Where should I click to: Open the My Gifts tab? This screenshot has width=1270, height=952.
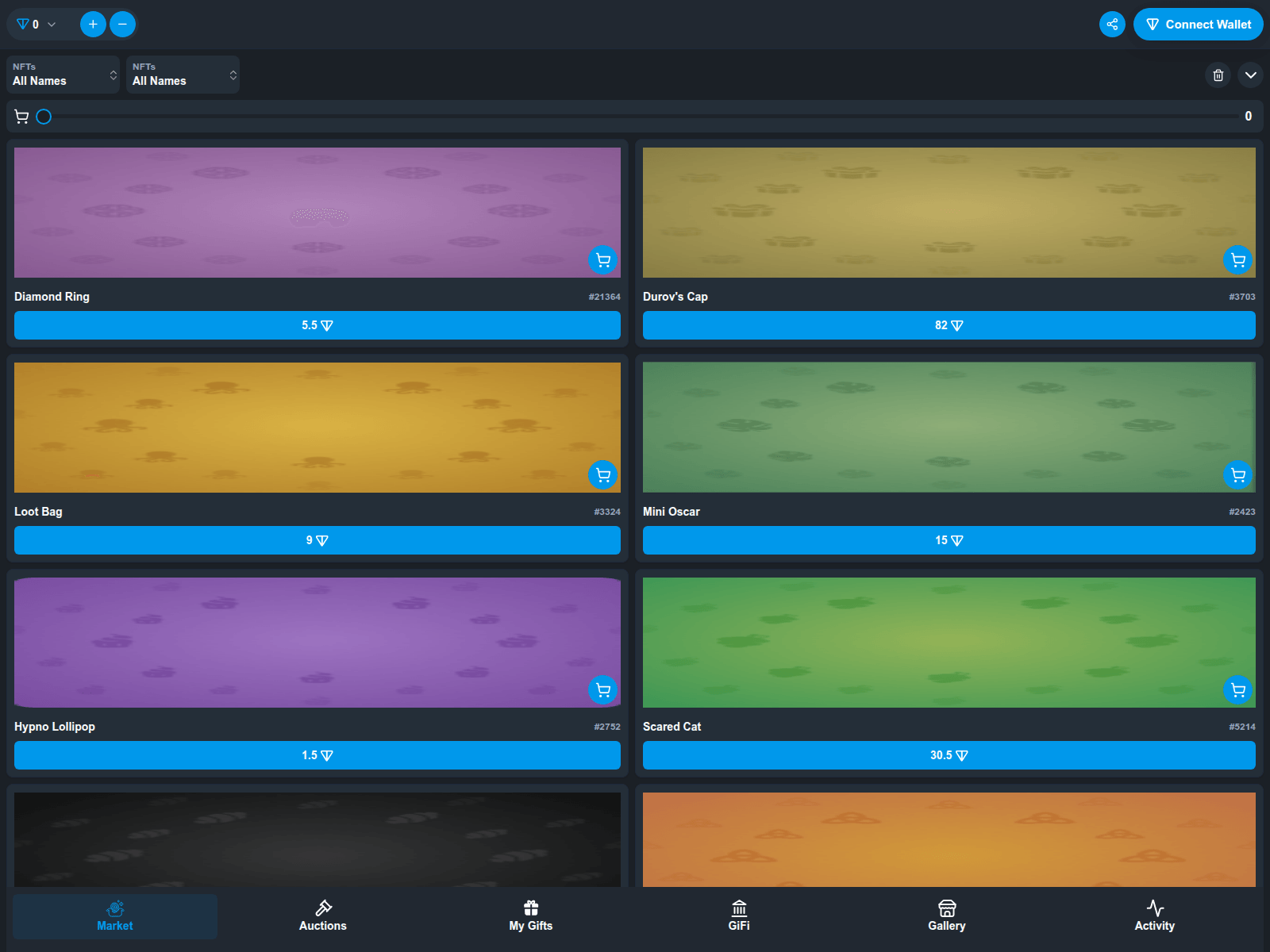click(x=531, y=916)
